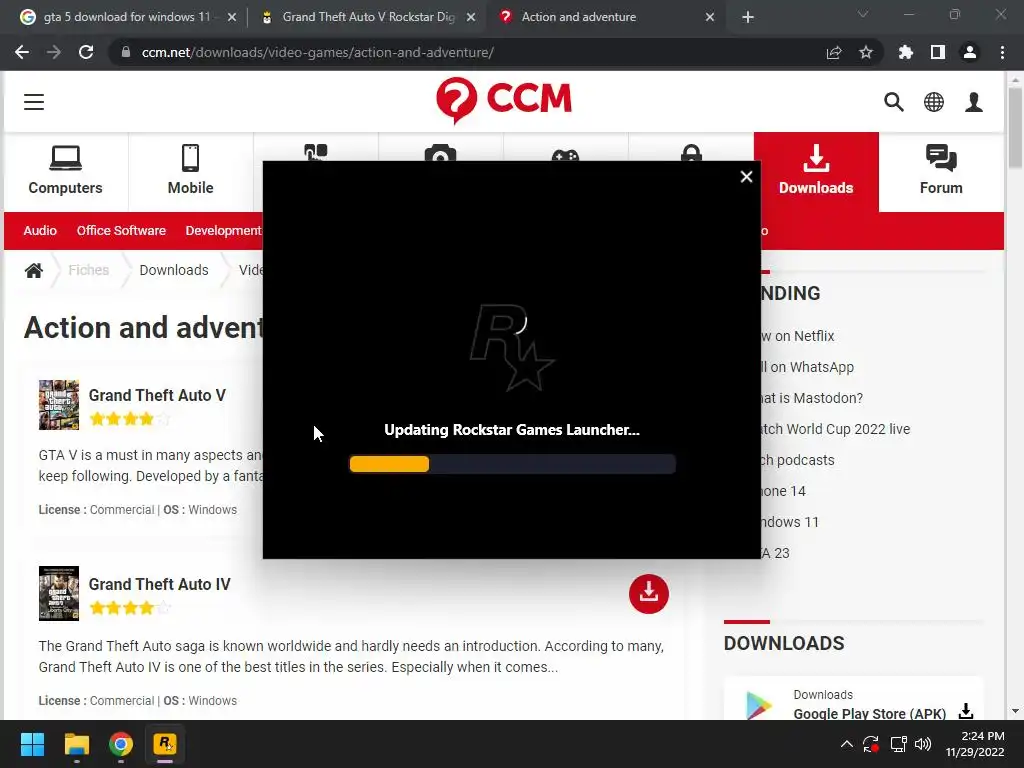Viewport: 1024px width, 768px height.
Task: Open the Chrome three-dot menu
Action: (1002, 52)
